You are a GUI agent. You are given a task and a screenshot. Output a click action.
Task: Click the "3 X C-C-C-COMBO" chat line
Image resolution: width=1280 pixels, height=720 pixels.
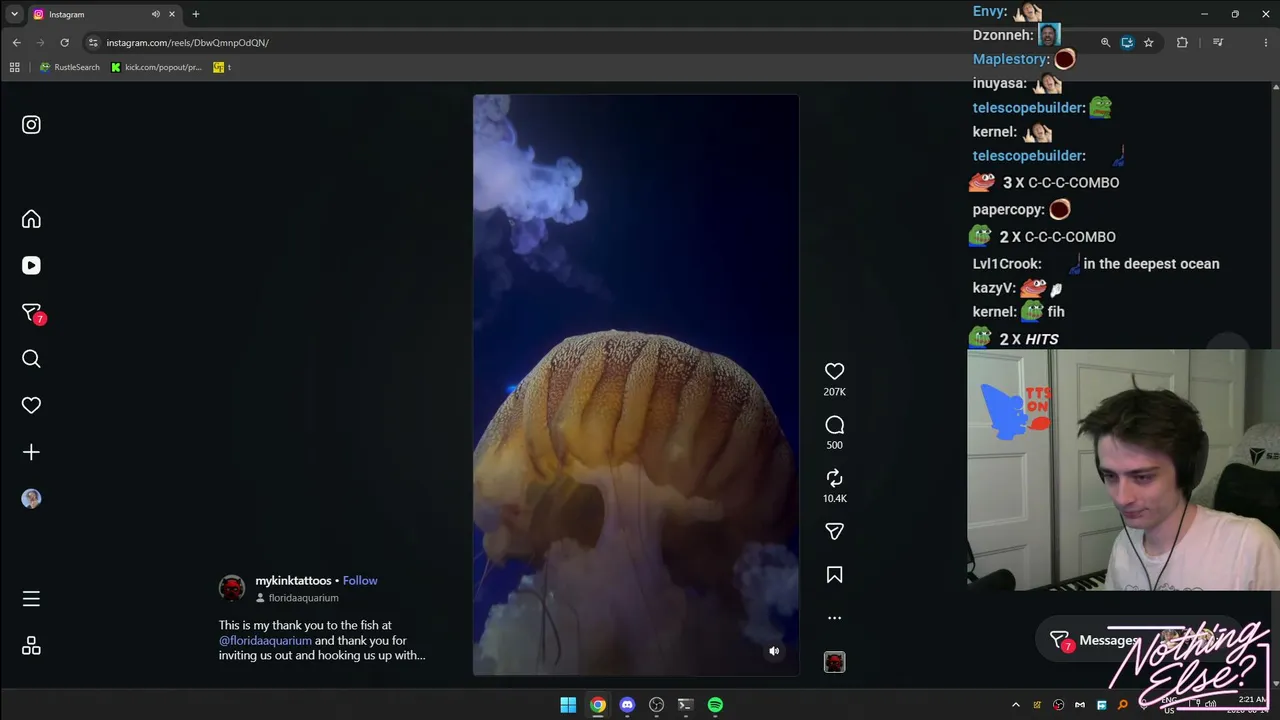(x=1044, y=183)
